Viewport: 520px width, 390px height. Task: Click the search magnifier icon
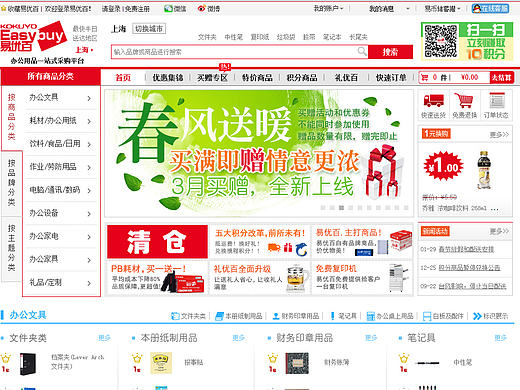362,51
